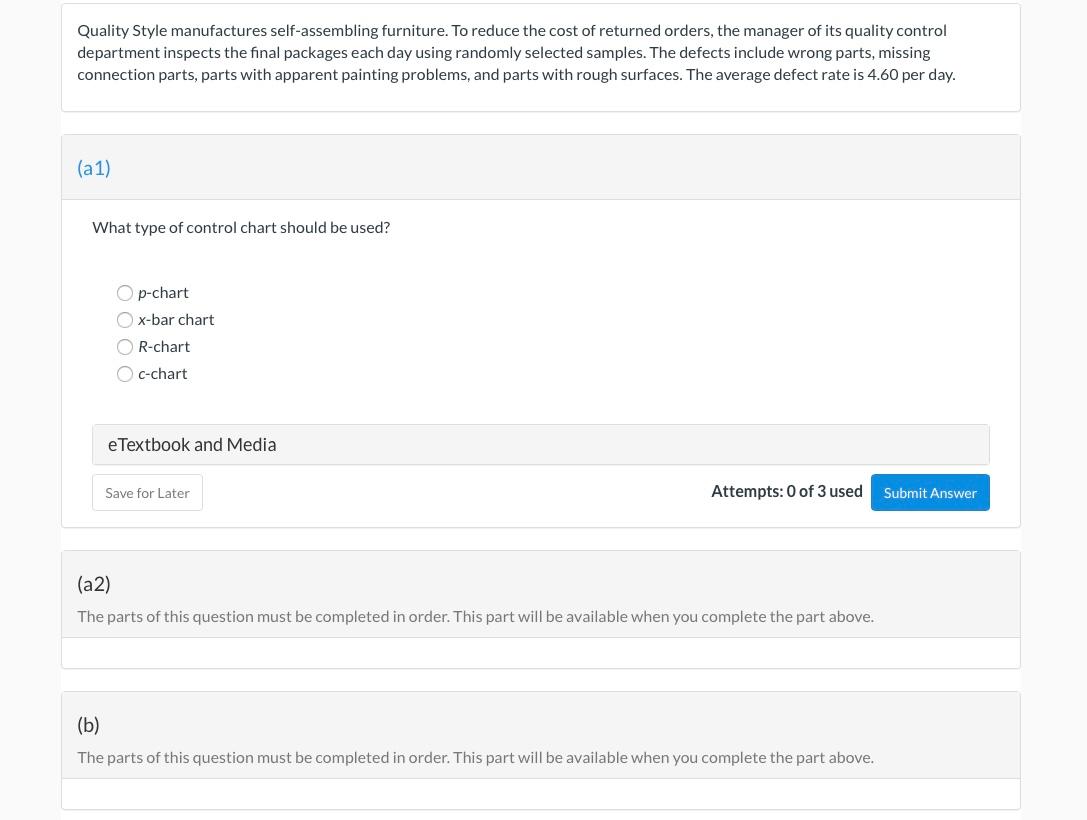
Task: Click the locked-part message under (a2)
Action: pyautogui.click(x=475, y=617)
